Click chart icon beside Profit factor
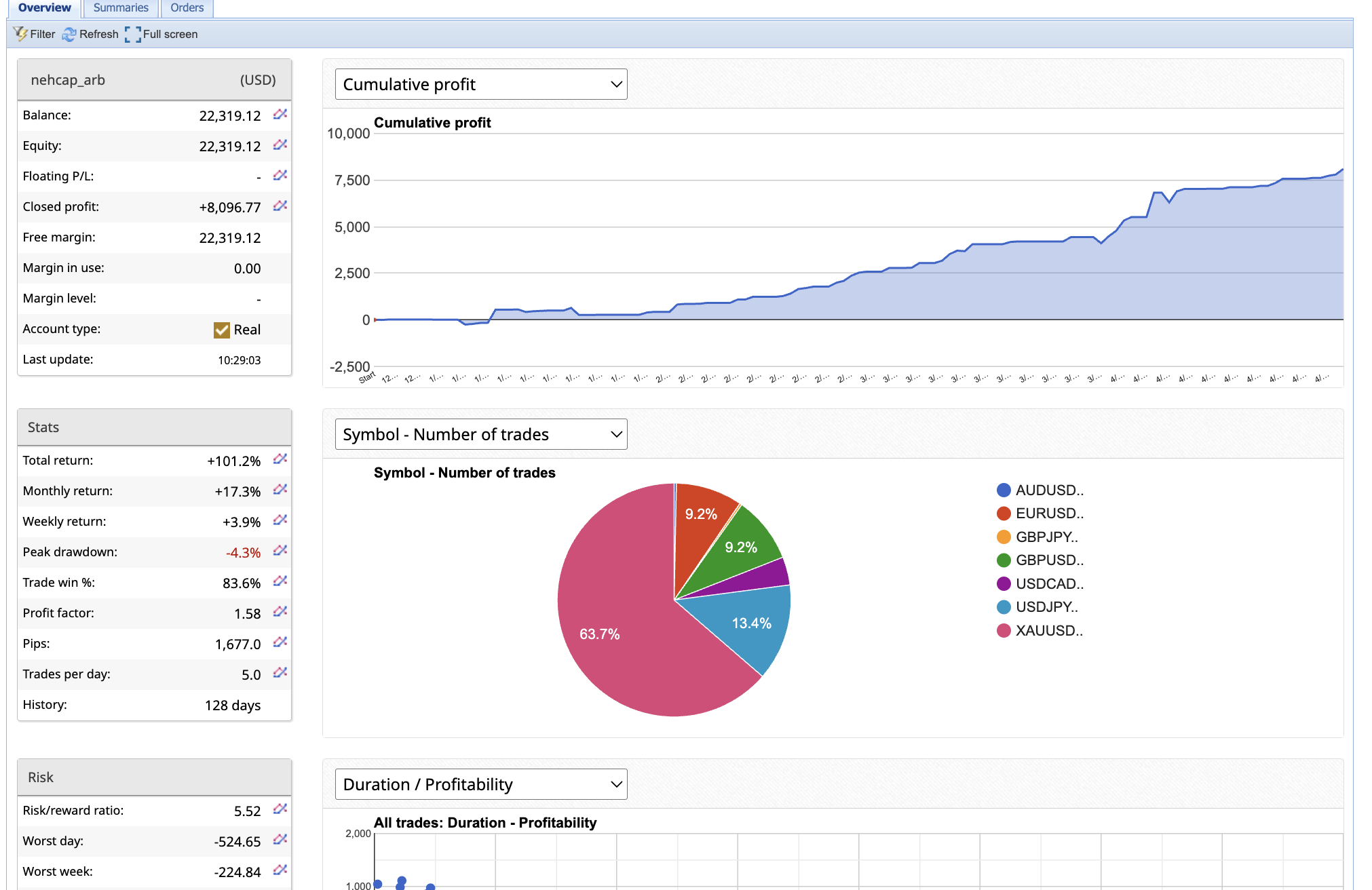1372x890 pixels. (280, 613)
